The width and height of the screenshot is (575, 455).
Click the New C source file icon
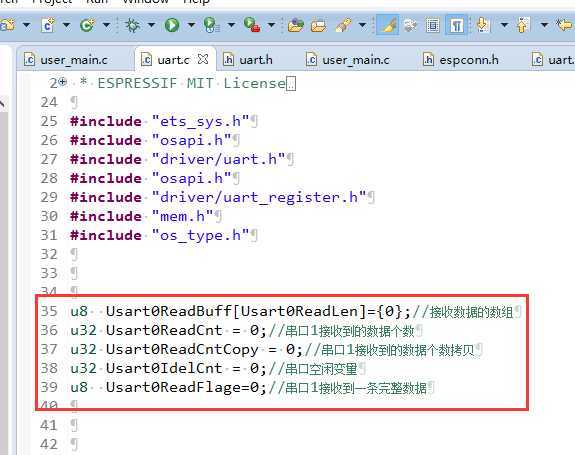(48, 25)
